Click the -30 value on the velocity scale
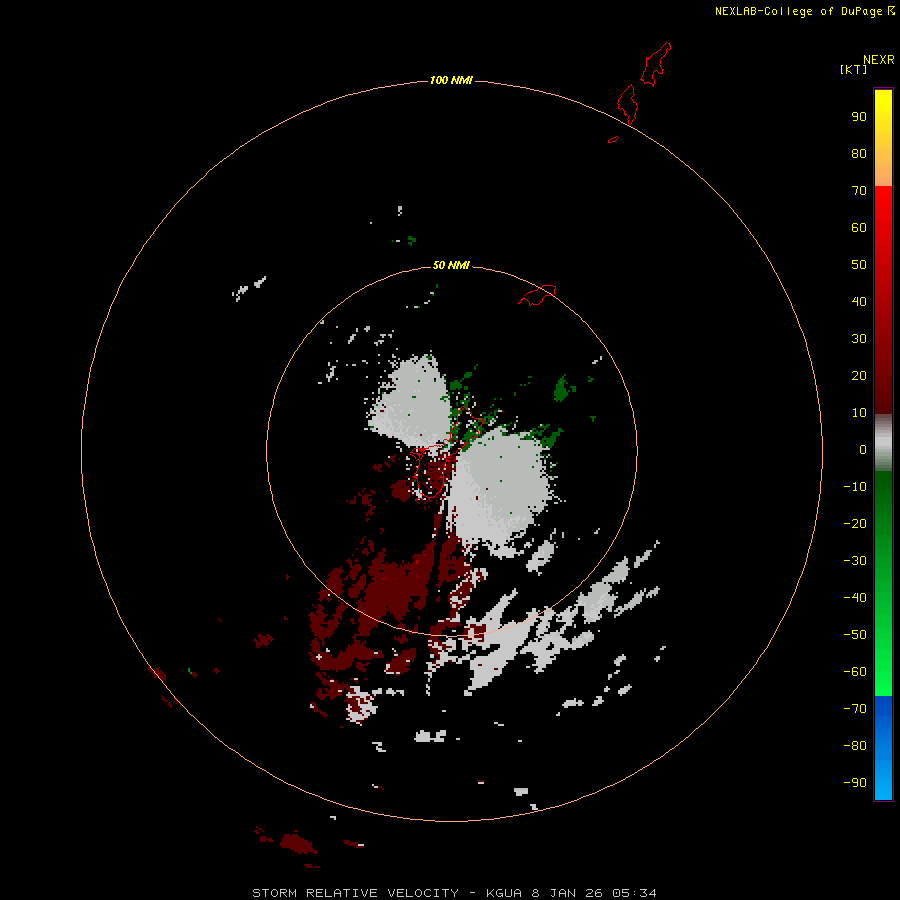This screenshot has height=900, width=900. pyautogui.click(x=855, y=561)
